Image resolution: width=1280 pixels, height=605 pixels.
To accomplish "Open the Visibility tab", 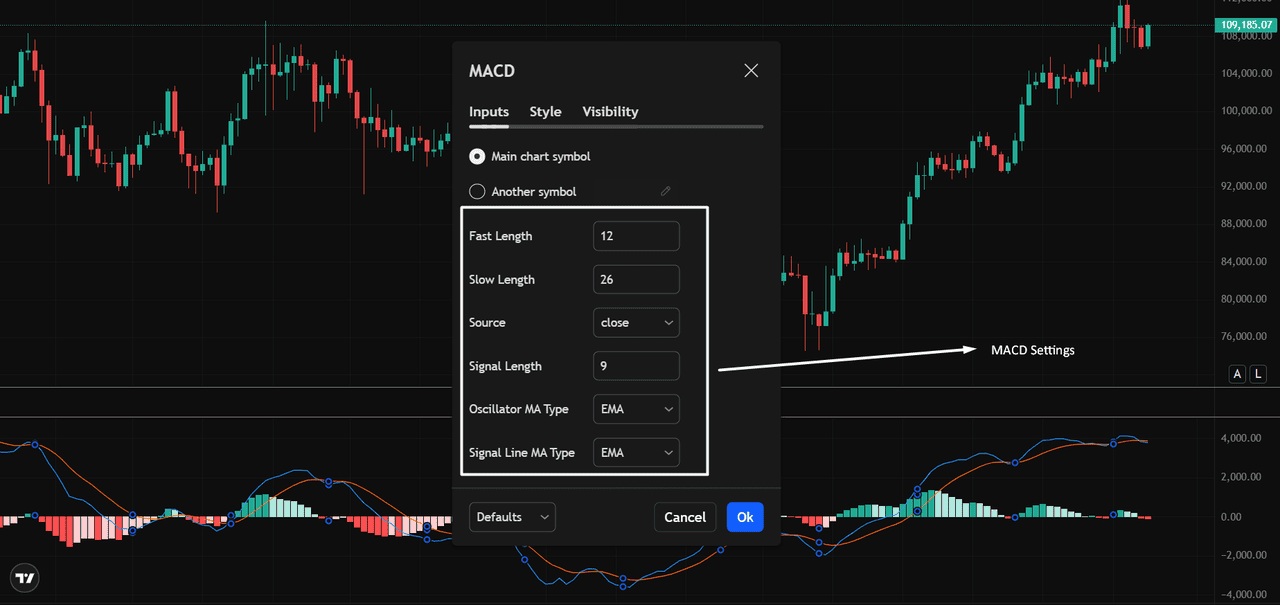I will pos(610,112).
